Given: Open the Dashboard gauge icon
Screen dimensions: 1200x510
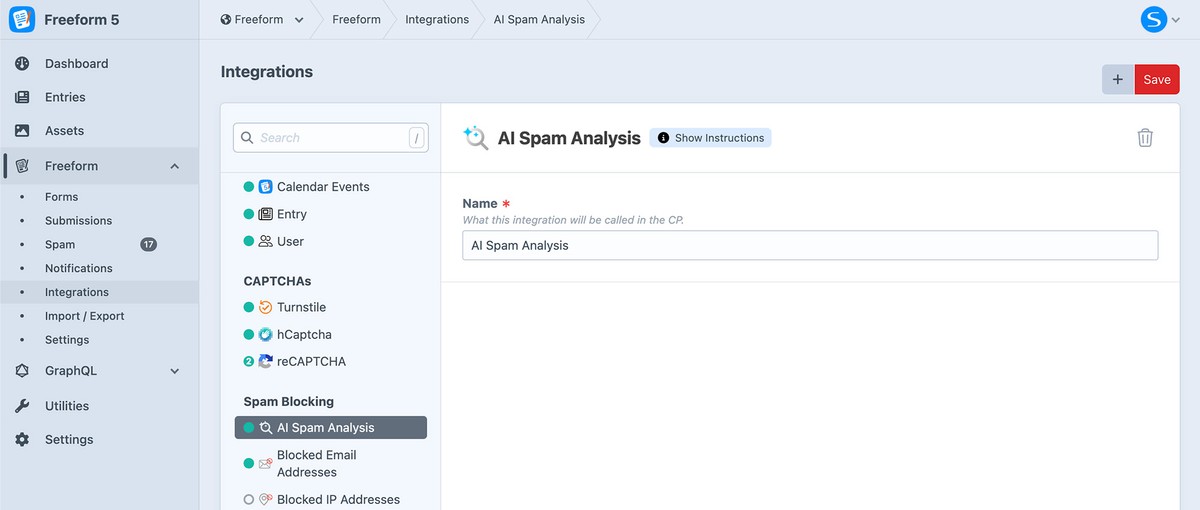Looking at the screenshot, I should (22, 63).
